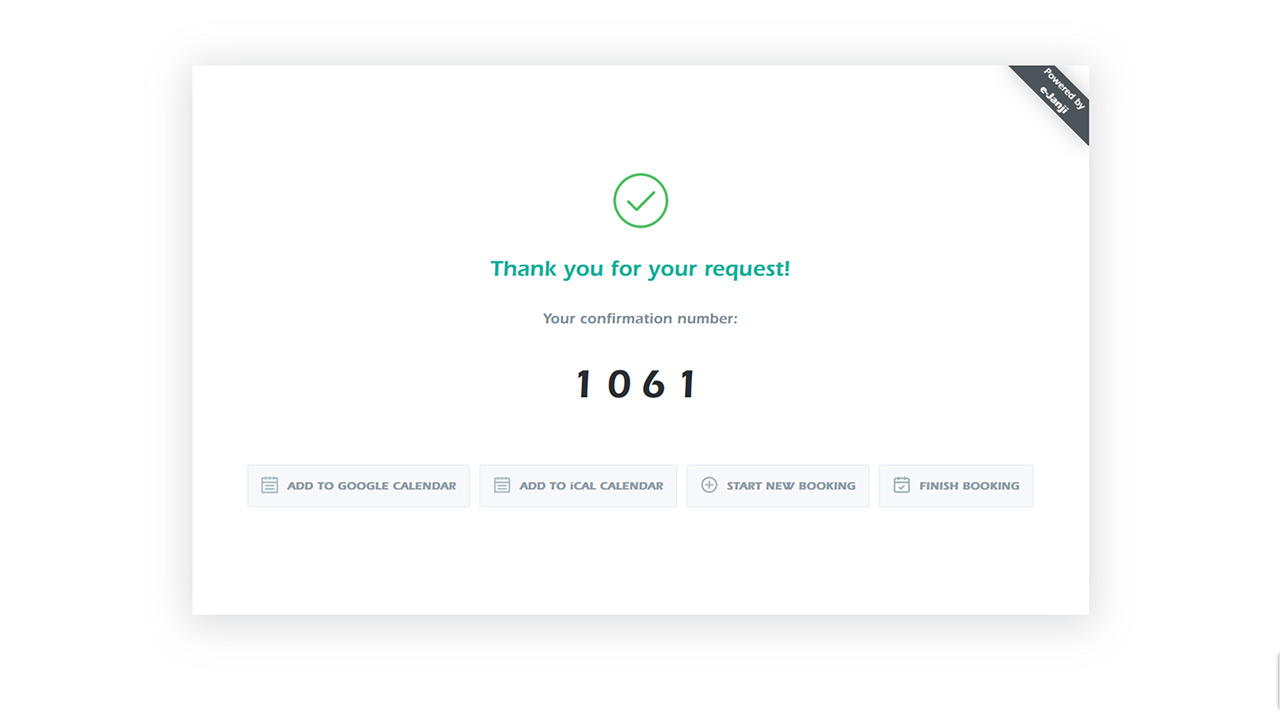Click the 'Powered by' text in corner ribbon

[x=1064, y=89]
